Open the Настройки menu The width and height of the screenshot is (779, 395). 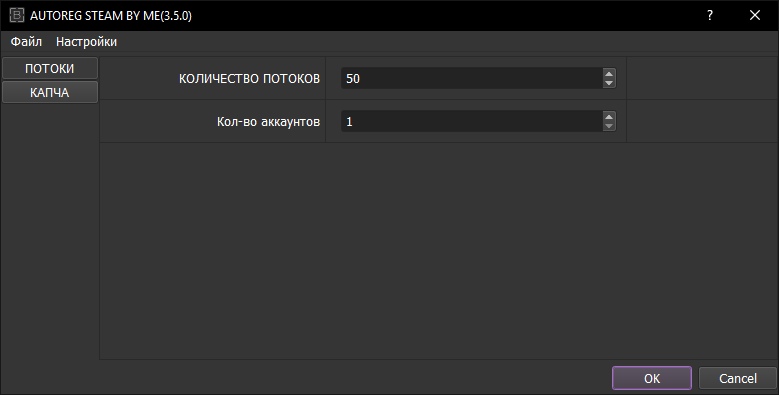[x=86, y=42]
